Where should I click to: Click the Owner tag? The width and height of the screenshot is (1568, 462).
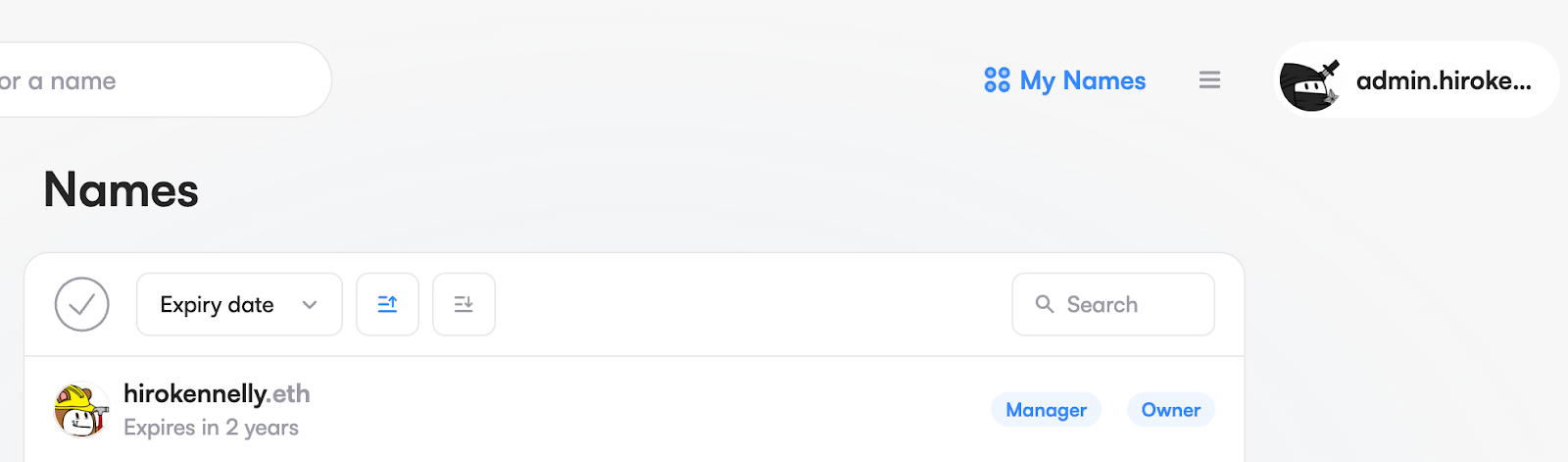coord(1170,410)
